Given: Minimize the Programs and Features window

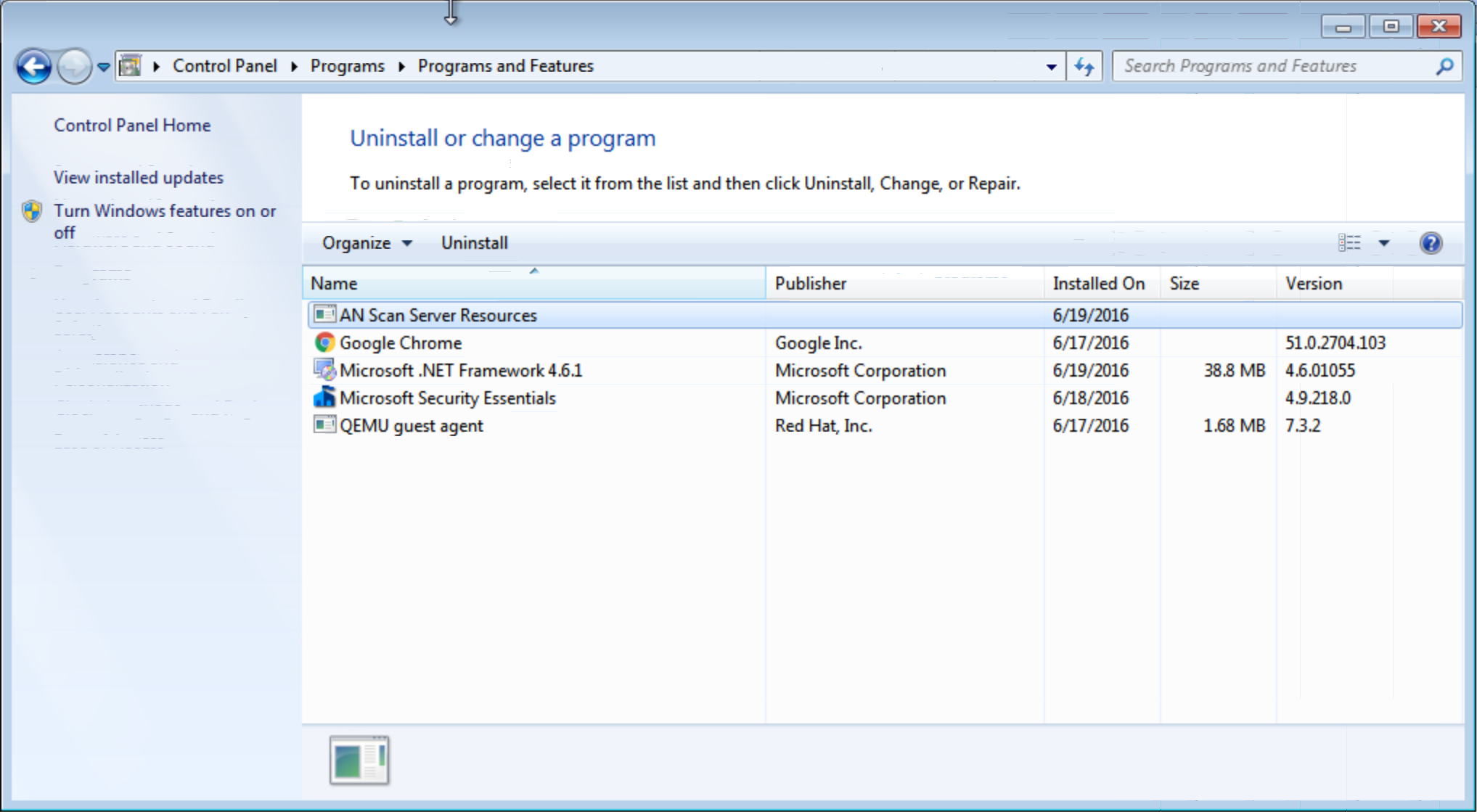Looking at the screenshot, I should point(1343,27).
